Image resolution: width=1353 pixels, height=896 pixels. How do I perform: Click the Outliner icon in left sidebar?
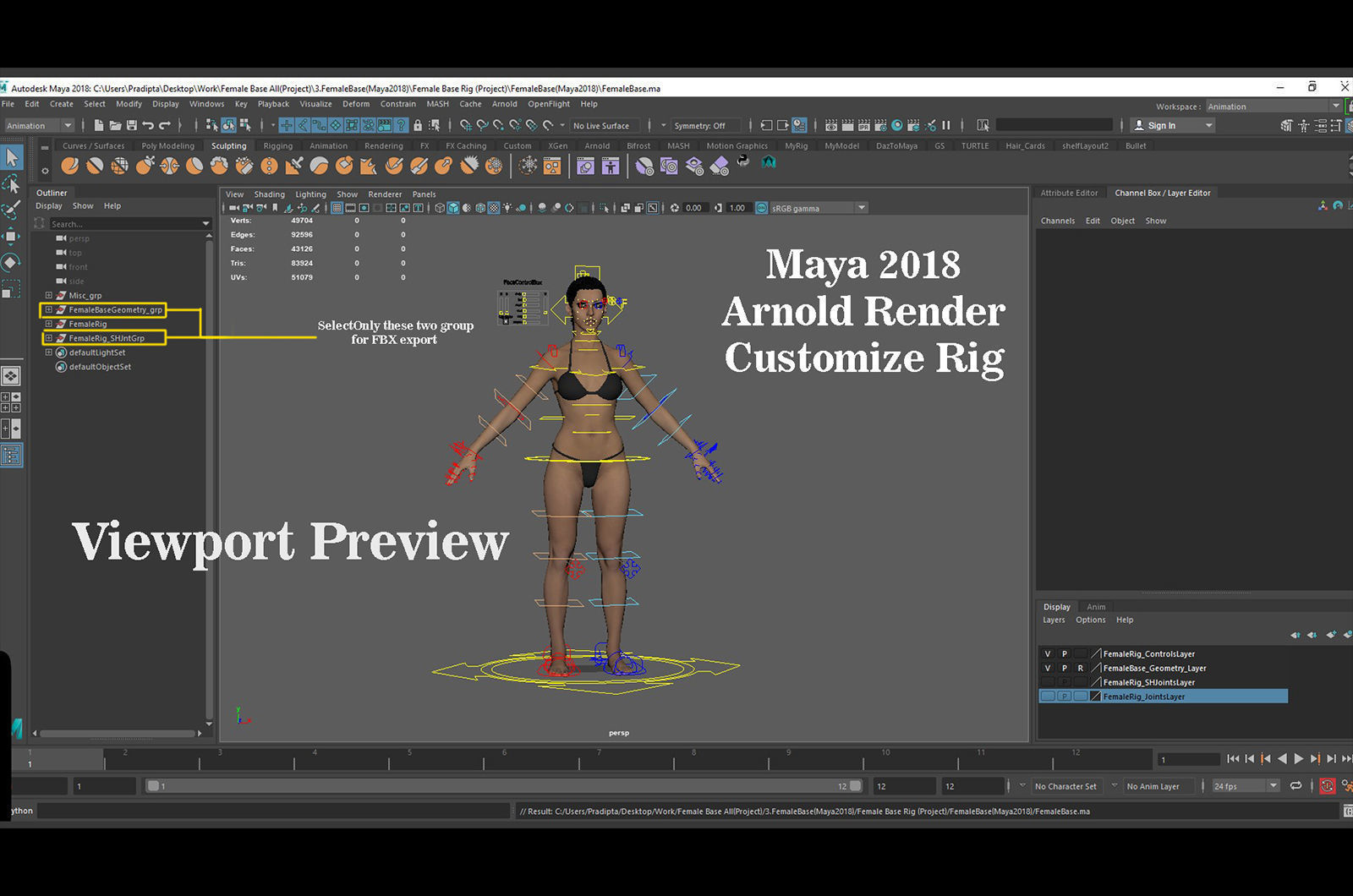[x=11, y=456]
